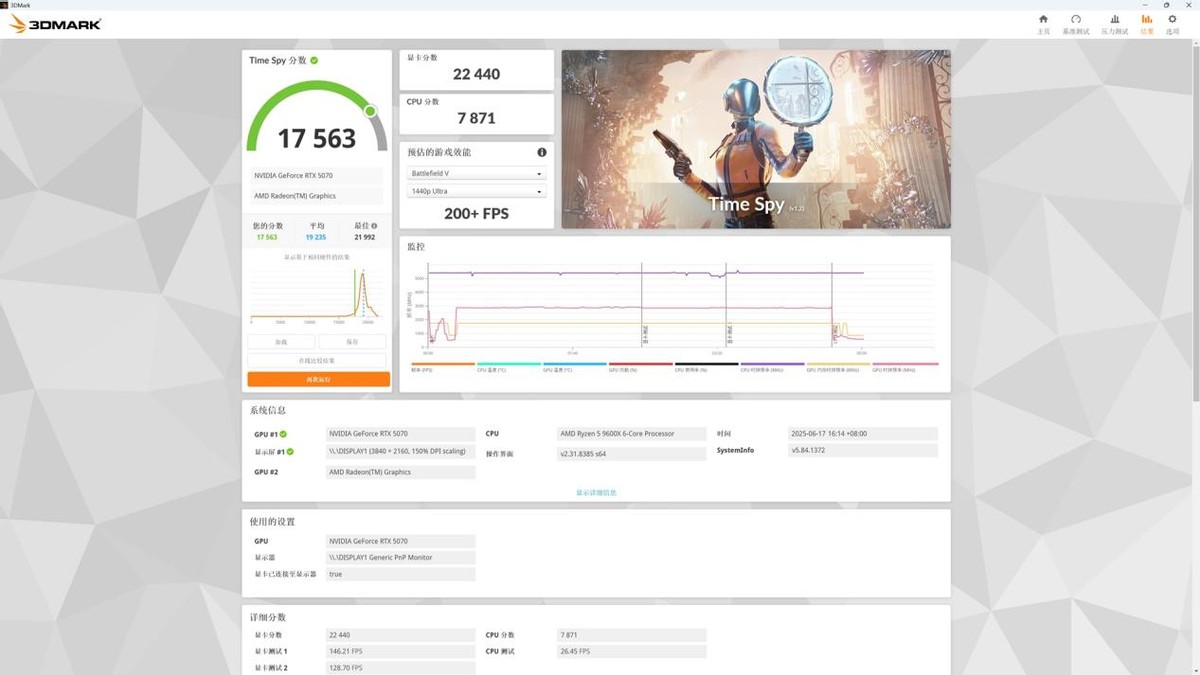Screen dimensions: 1200x675
Task: Click graphics test 2 value 128.70 FPS
Action: click(401, 667)
